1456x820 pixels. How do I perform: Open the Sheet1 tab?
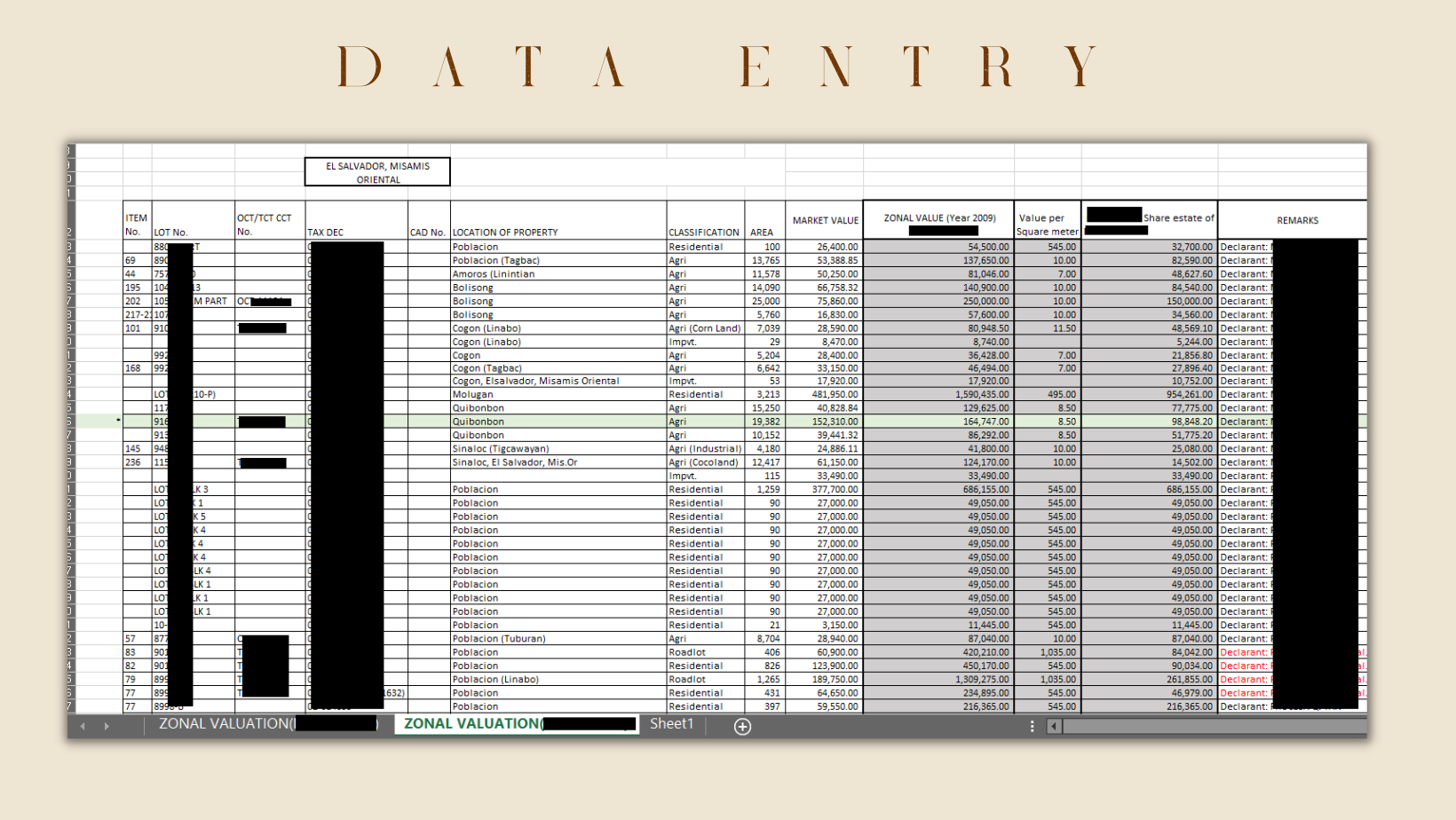[671, 724]
